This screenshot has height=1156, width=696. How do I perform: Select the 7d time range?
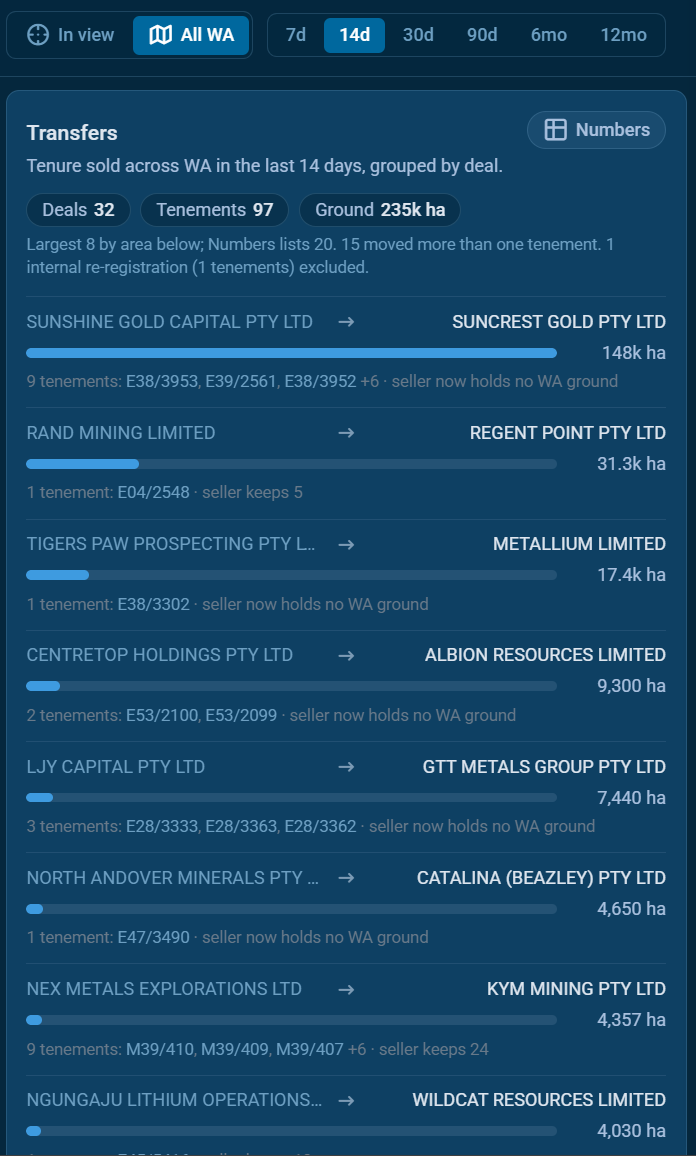(296, 35)
